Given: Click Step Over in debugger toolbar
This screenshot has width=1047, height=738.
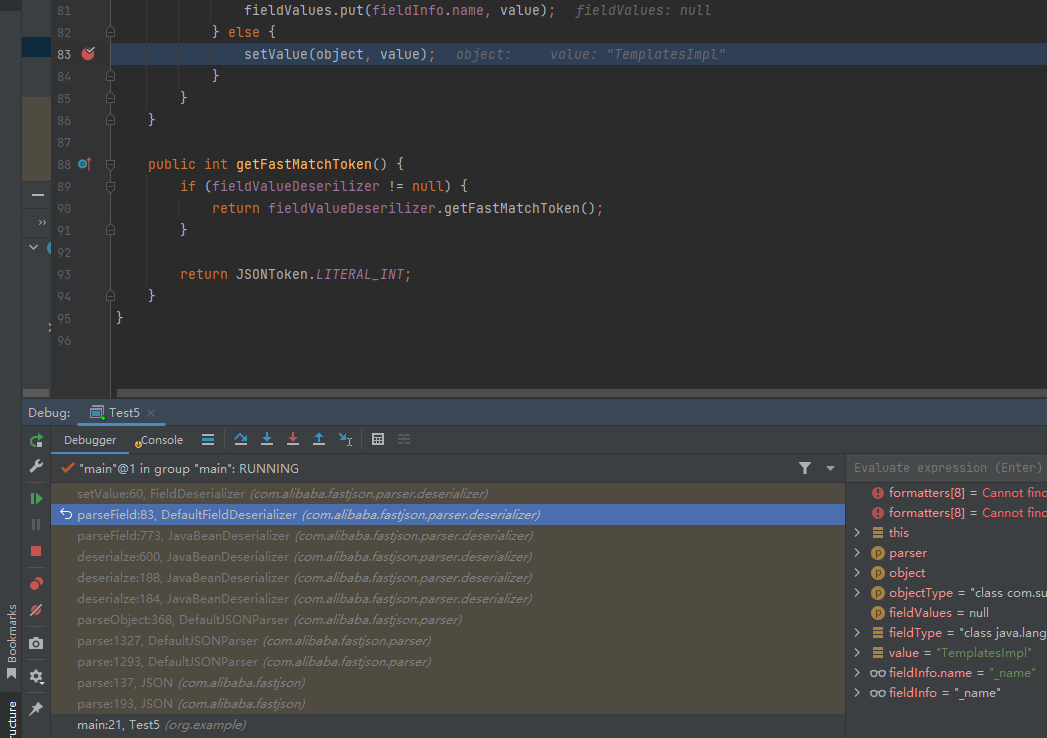Looking at the screenshot, I should (241, 439).
